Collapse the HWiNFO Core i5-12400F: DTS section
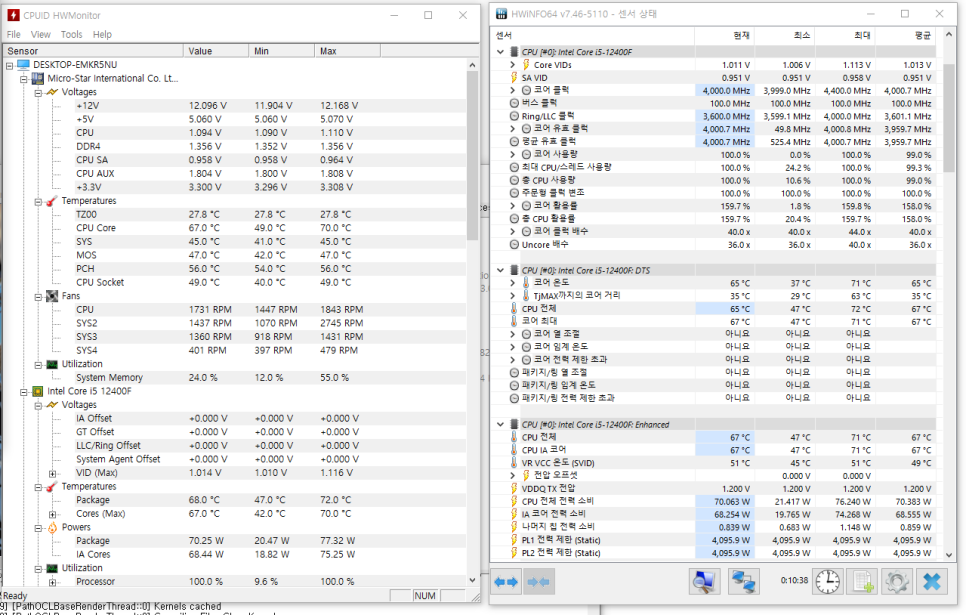966x615 pixels. tap(500, 270)
